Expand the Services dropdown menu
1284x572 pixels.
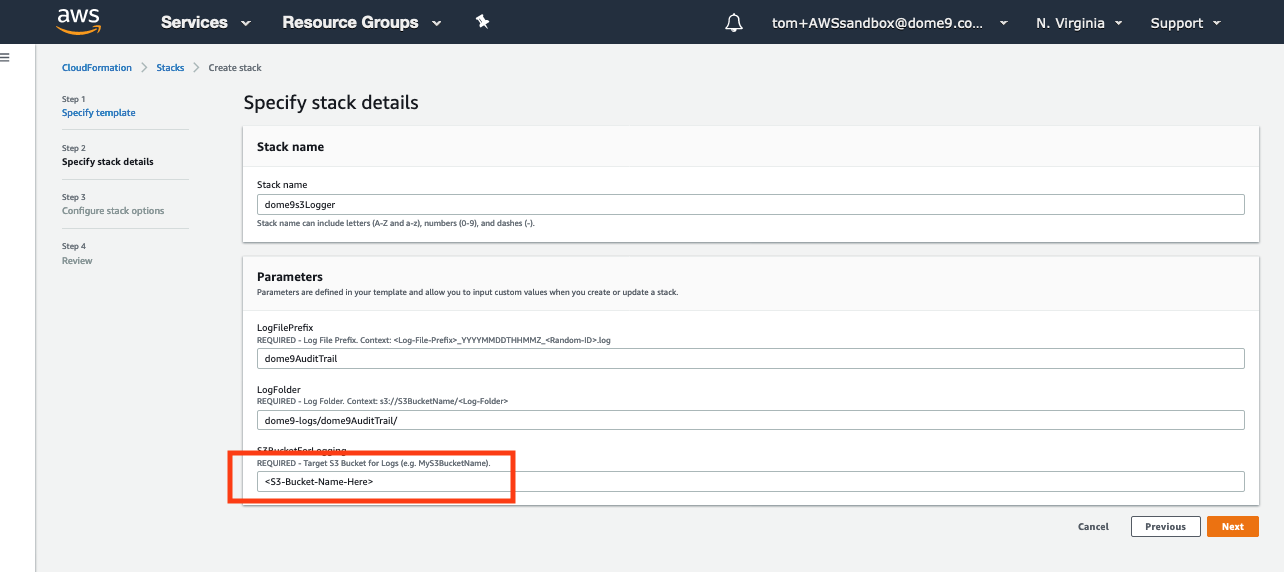click(206, 22)
